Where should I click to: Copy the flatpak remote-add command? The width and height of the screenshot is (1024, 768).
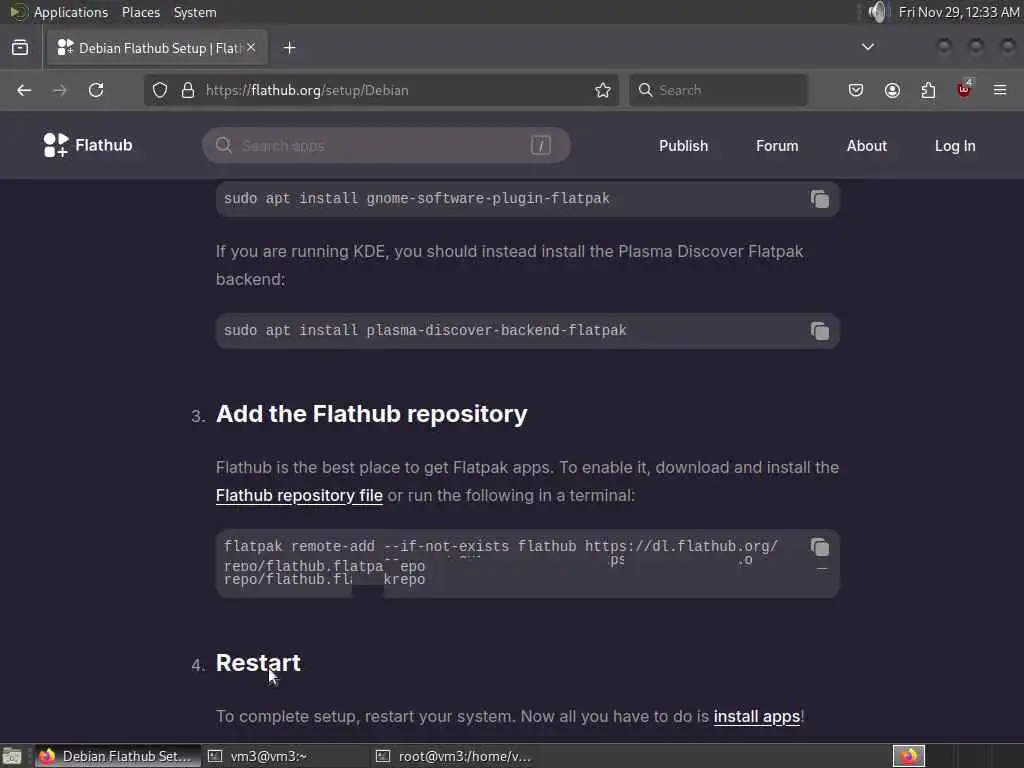click(820, 547)
